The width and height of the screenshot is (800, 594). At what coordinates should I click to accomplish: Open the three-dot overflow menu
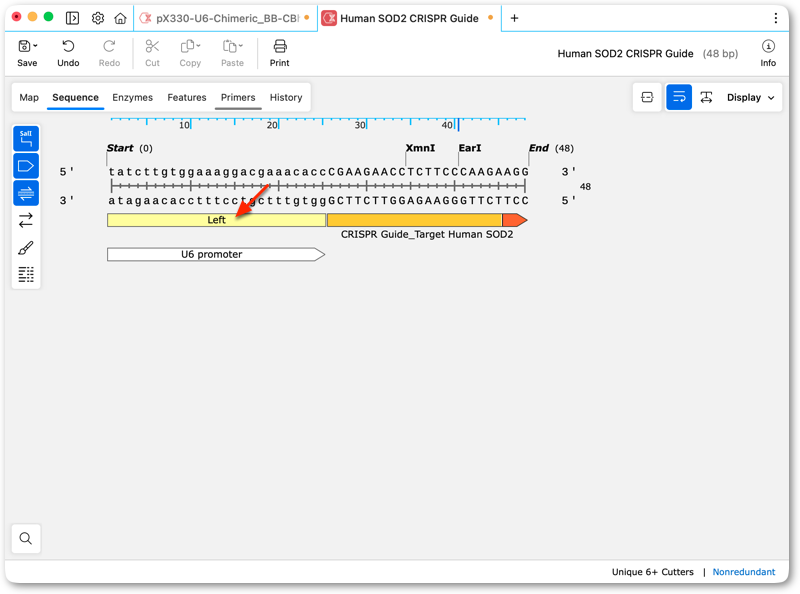pos(776,18)
